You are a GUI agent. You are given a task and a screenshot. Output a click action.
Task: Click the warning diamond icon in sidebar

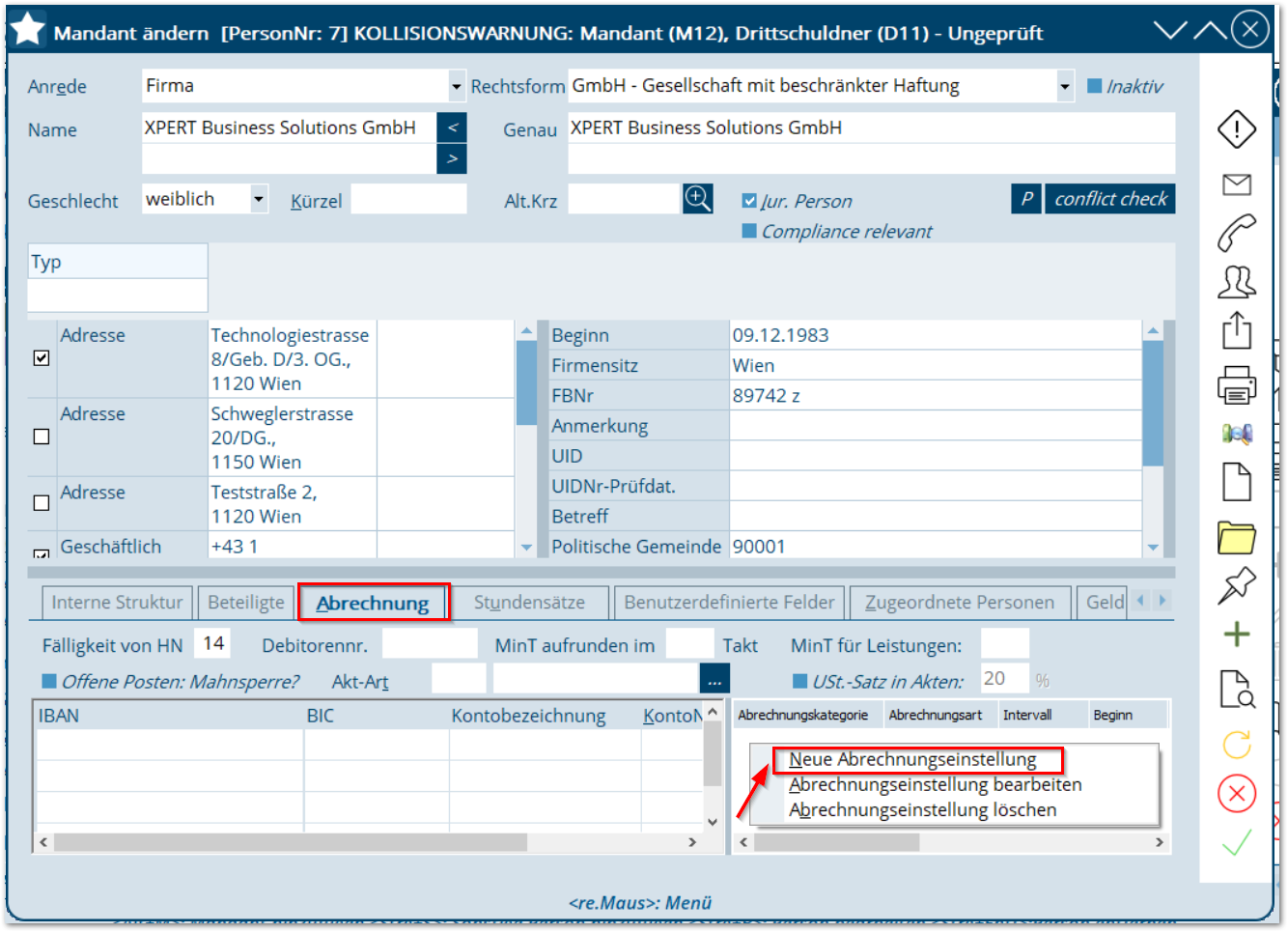point(1237,128)
